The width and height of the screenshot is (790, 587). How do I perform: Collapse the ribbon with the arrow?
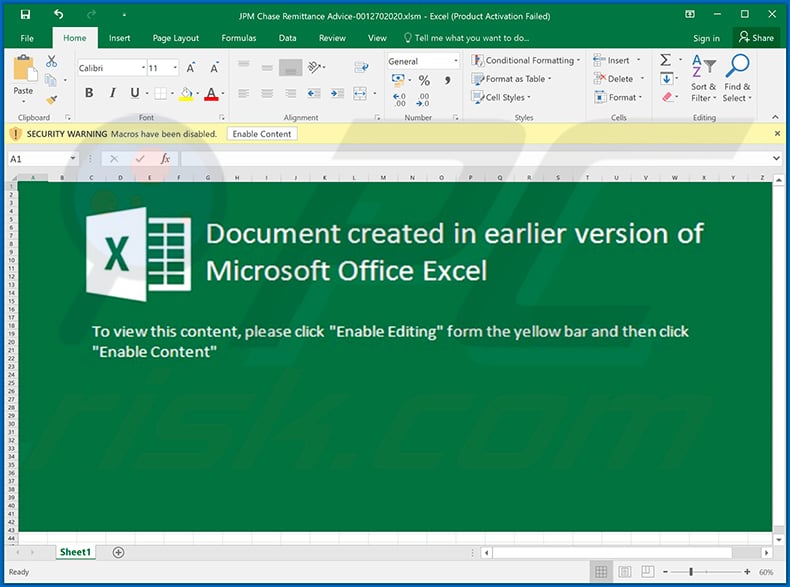coord(775,117)
